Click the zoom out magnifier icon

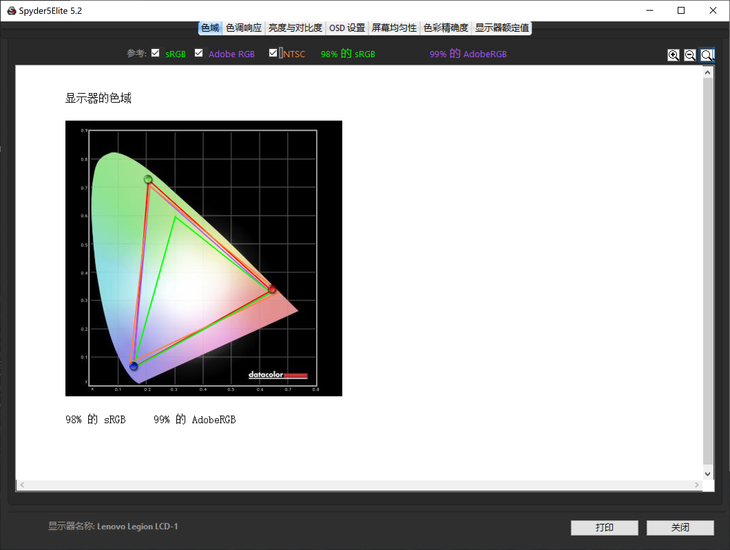[690, 55]
